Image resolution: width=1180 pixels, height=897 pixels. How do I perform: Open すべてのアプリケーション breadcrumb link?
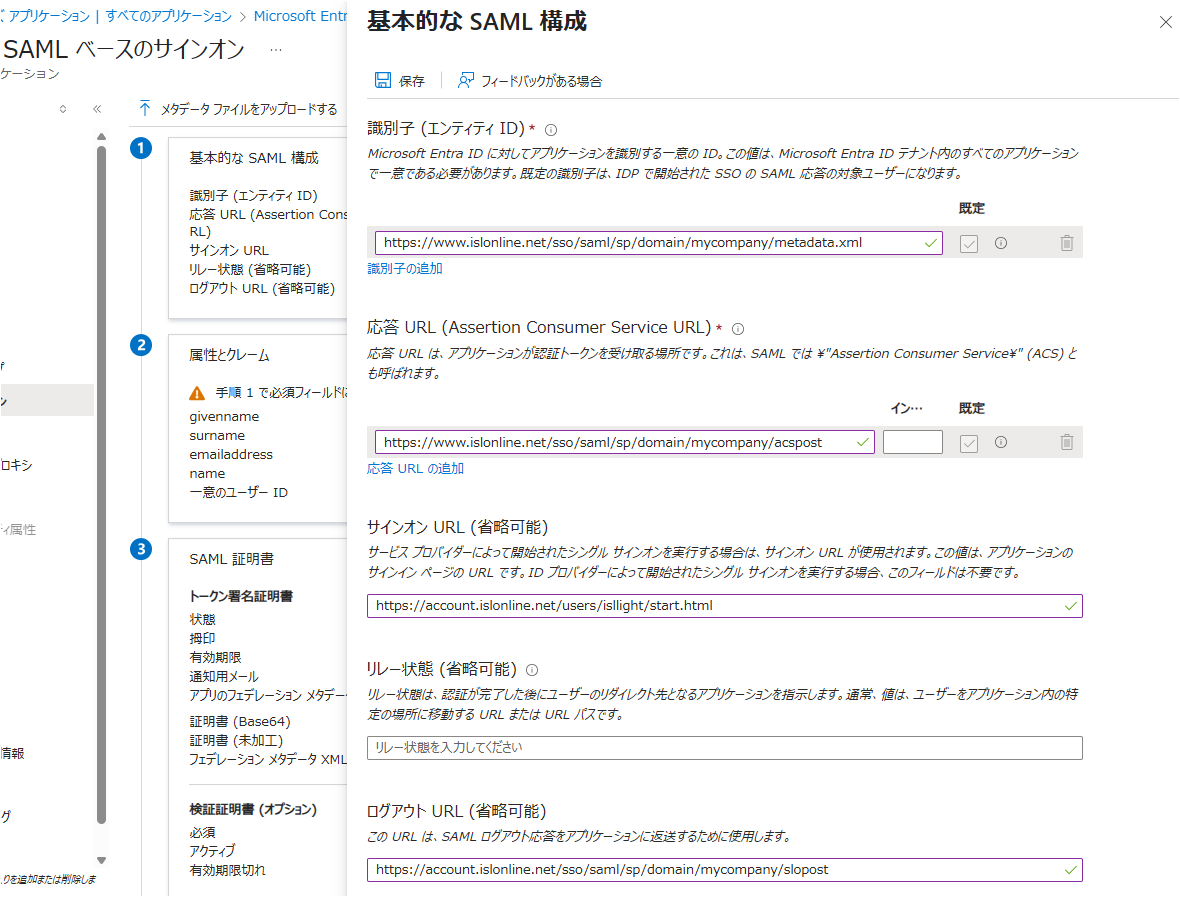click(x=169, y=16)
